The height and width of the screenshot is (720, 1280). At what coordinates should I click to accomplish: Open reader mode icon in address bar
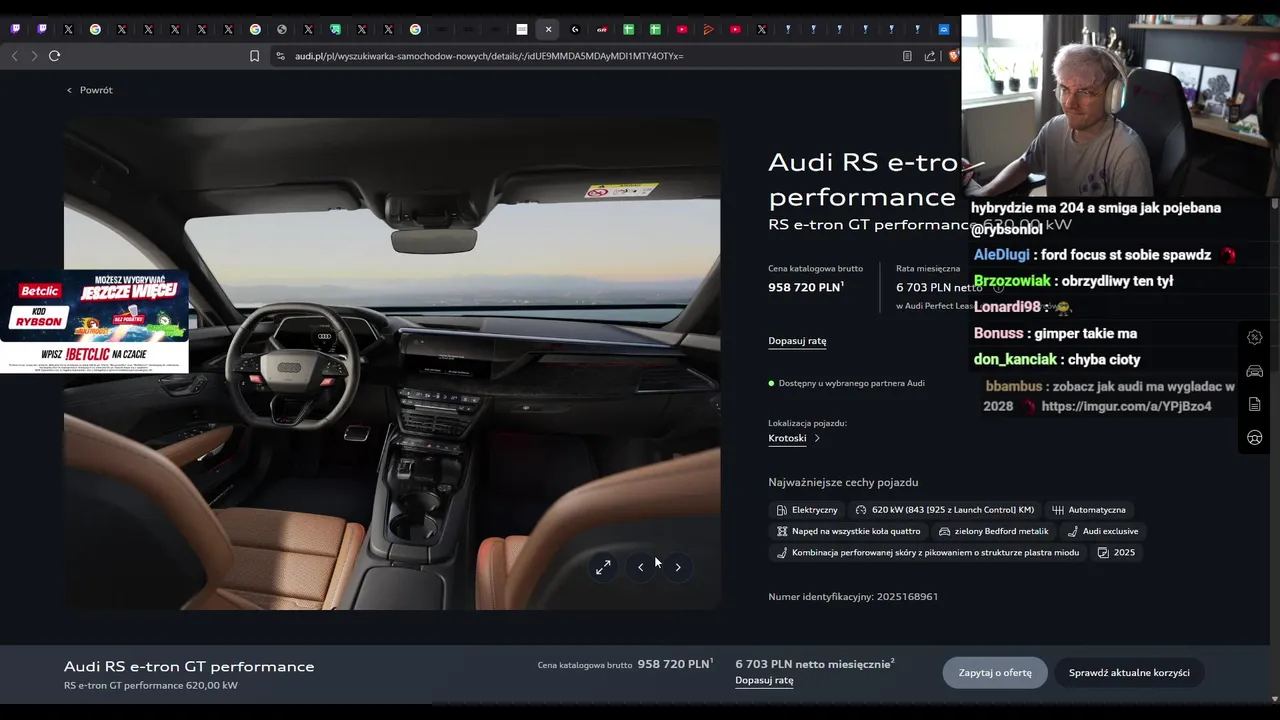click(907, 56)
